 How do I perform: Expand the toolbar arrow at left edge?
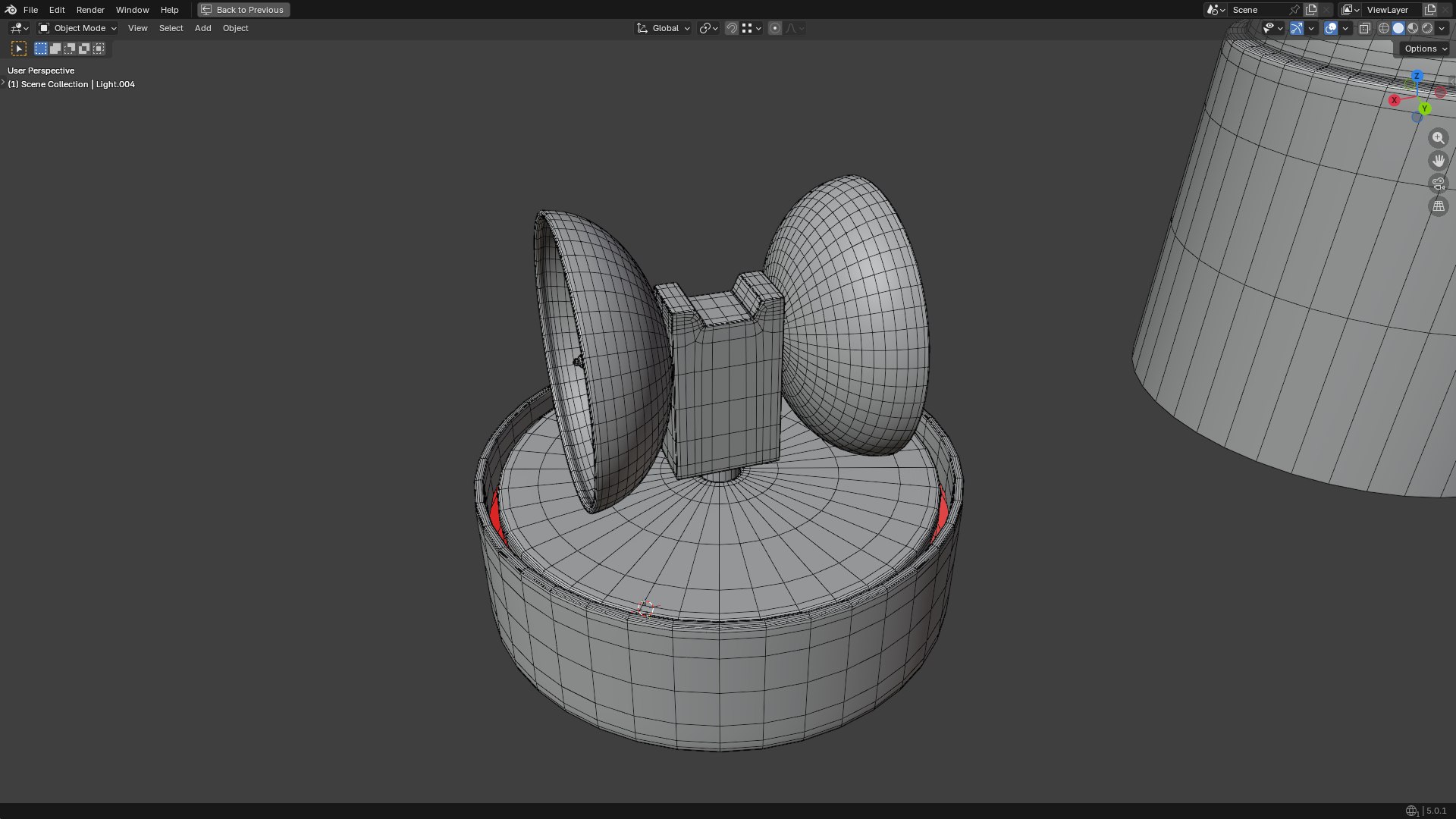[x=3, y=82]
